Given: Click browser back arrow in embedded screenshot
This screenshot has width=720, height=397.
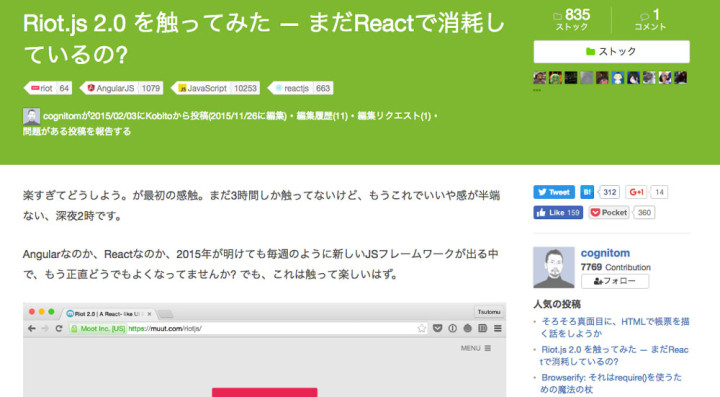Looking at the screenshot, I should [x=32, y=329].
